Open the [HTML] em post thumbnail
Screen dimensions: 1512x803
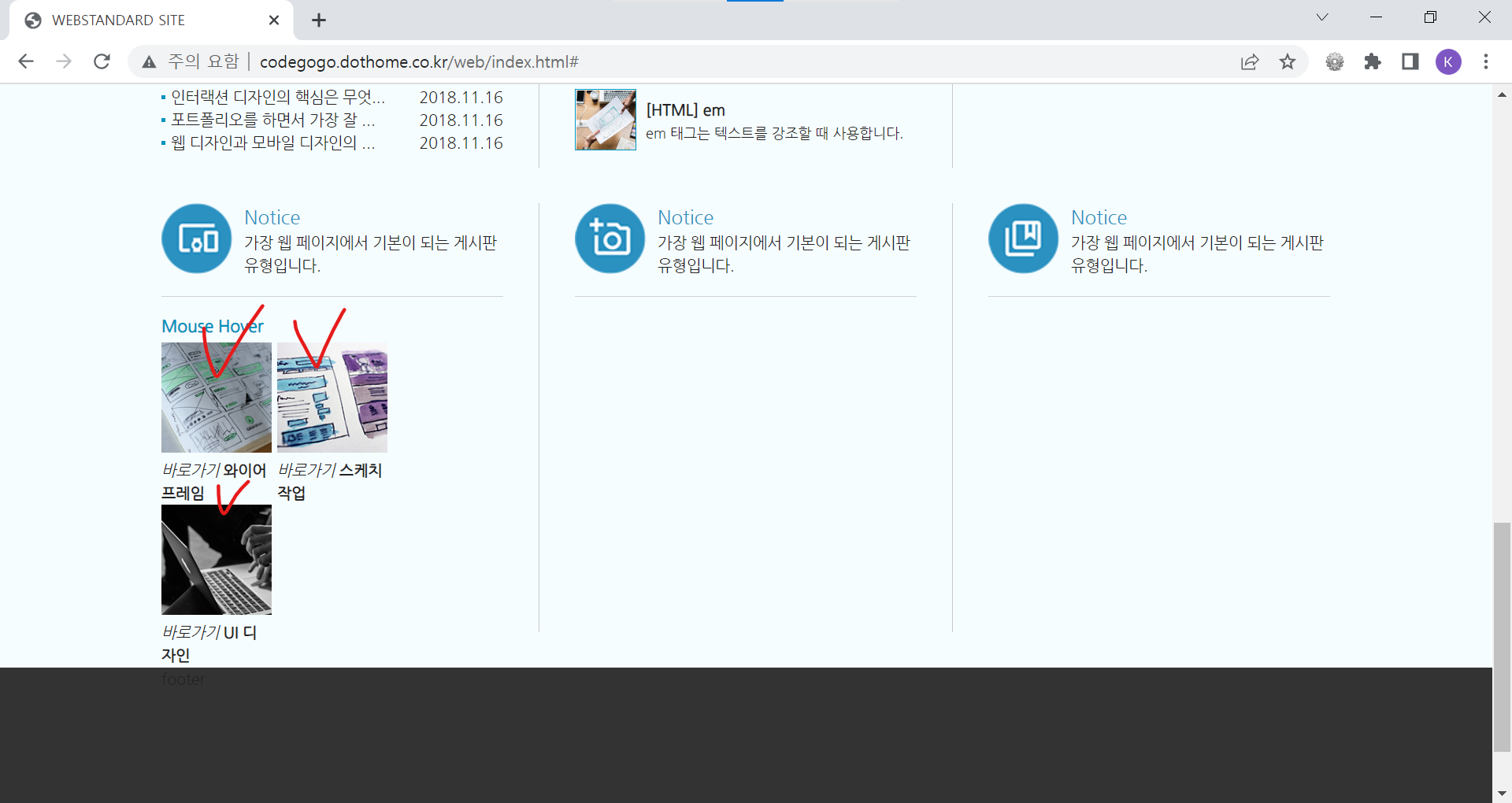pyautogui.click(x=606, y=120)
